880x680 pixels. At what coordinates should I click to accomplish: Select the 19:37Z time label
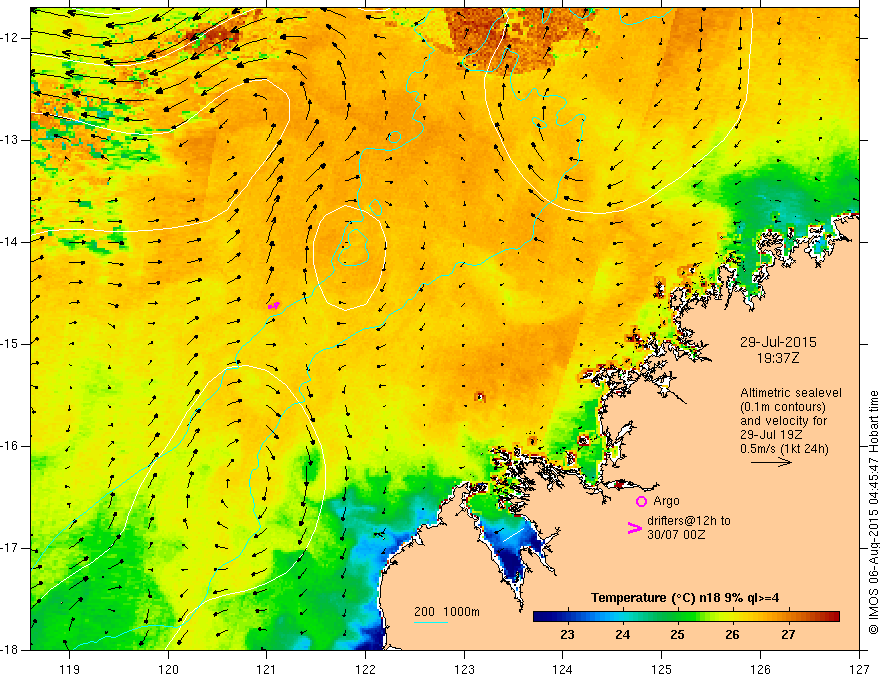777,358
